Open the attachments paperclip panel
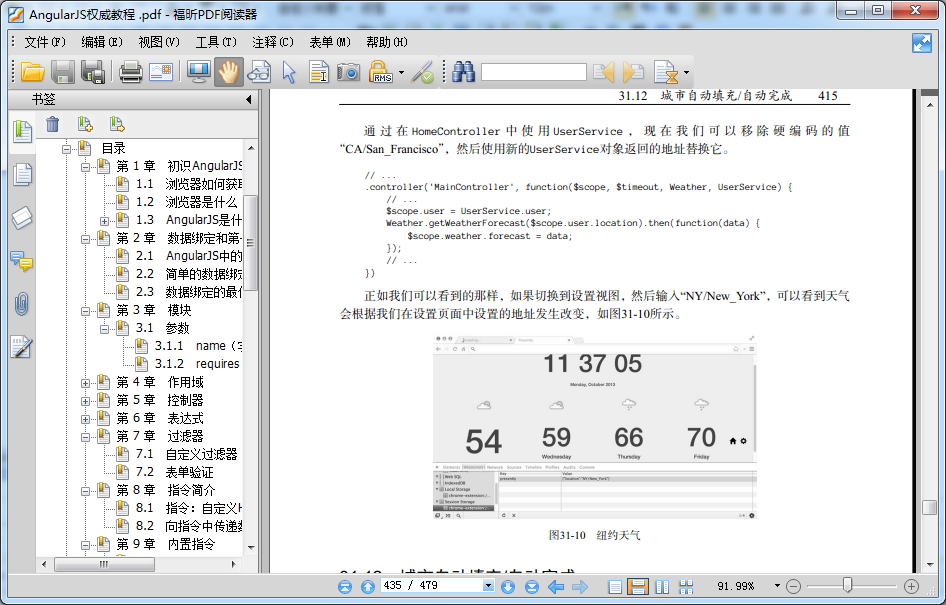Image resolution: width=946 pixels, height=605 pixels. click(22, 305)
